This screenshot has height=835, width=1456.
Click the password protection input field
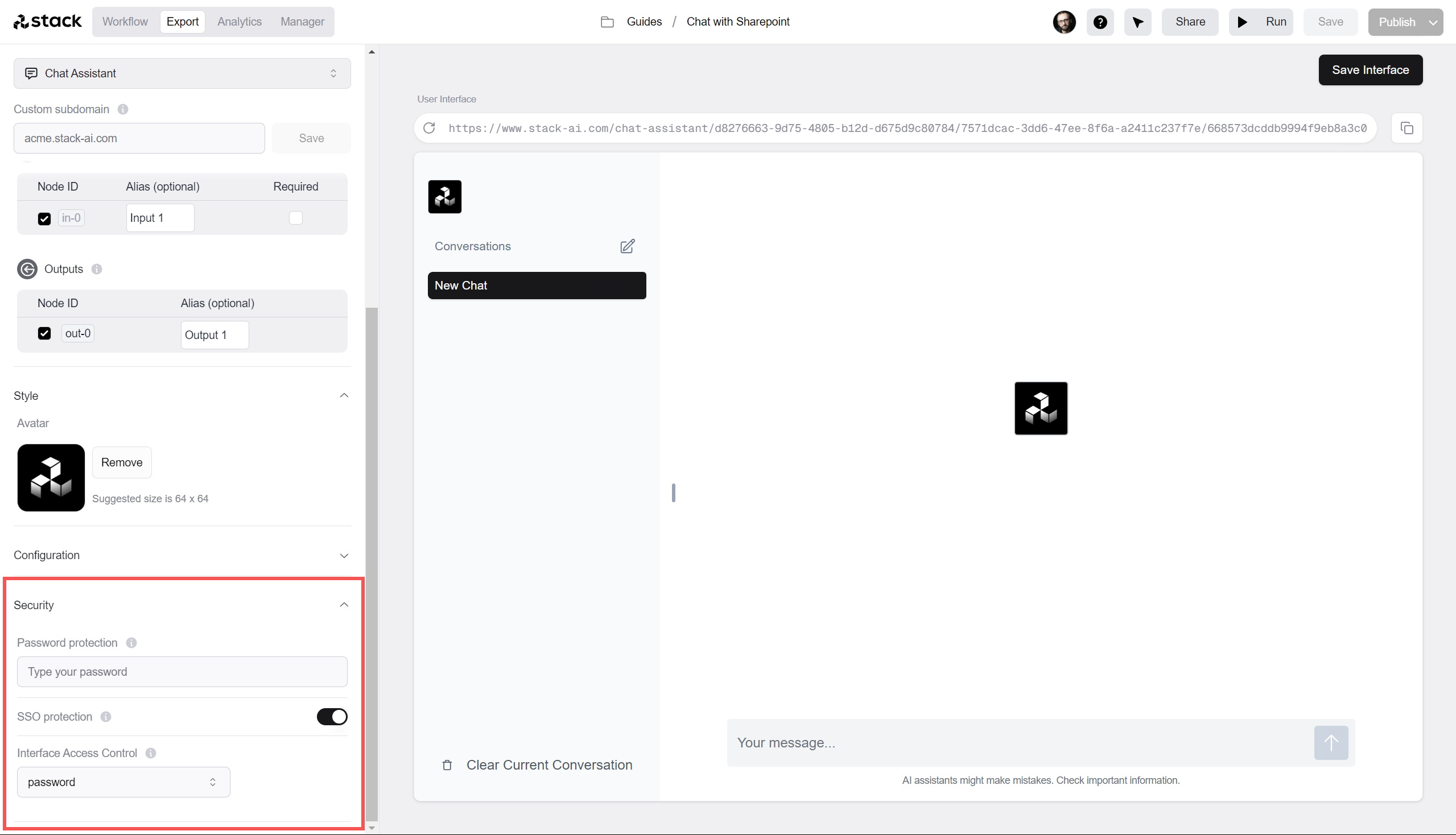[183, 671]
